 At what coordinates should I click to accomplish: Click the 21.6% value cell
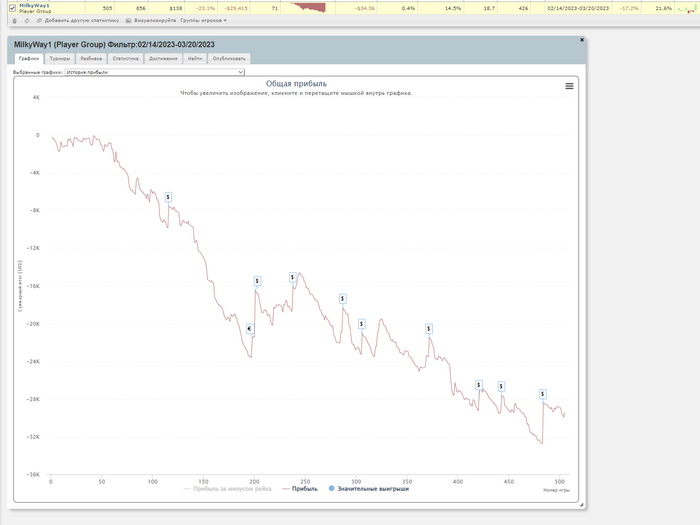tap(663, 8)
